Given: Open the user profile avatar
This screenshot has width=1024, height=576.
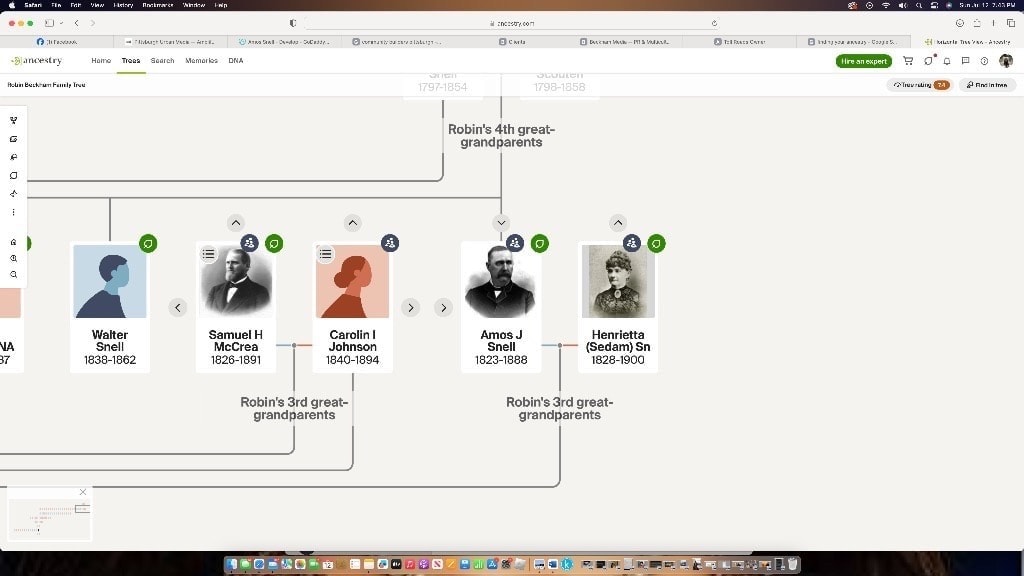Looking at the screenshot, I should point(1006,61).
